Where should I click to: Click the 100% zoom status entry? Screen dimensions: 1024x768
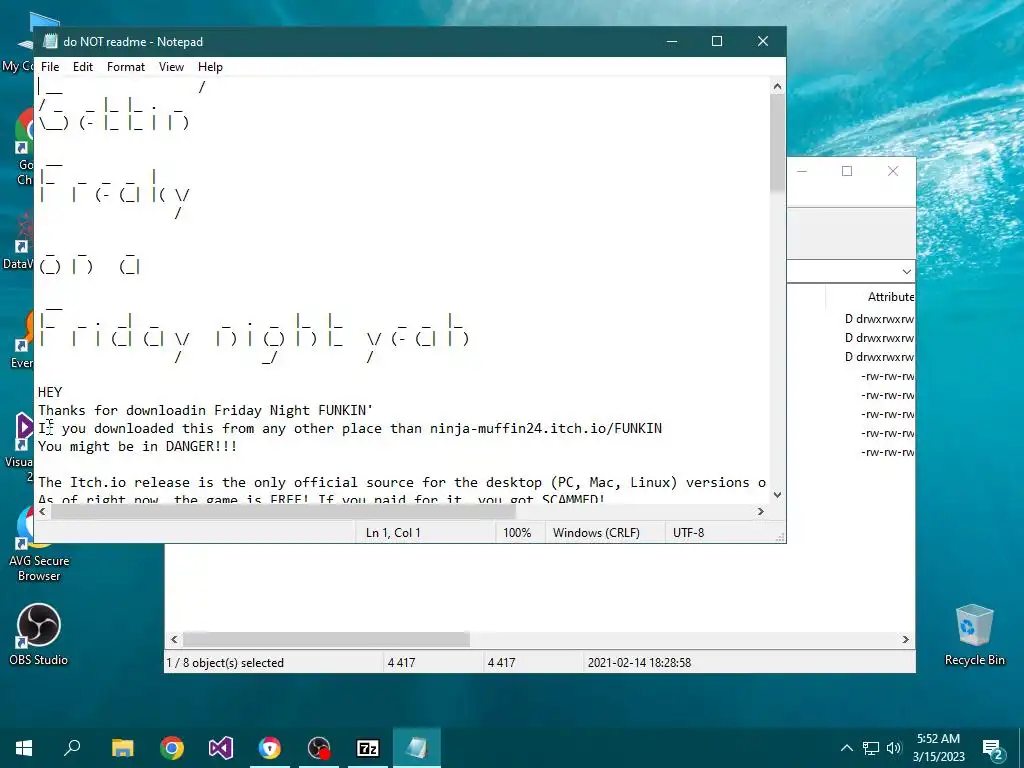pyautogui.click(x=517, y=533)
